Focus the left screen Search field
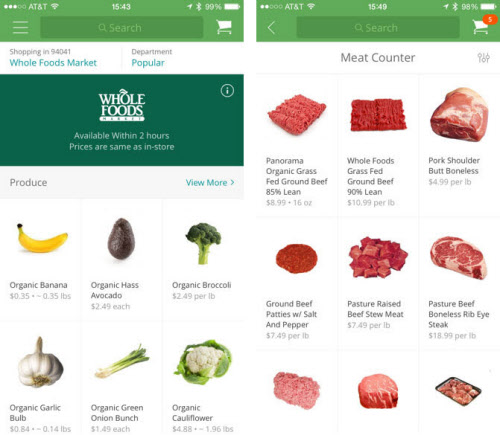 coord(122,28)
